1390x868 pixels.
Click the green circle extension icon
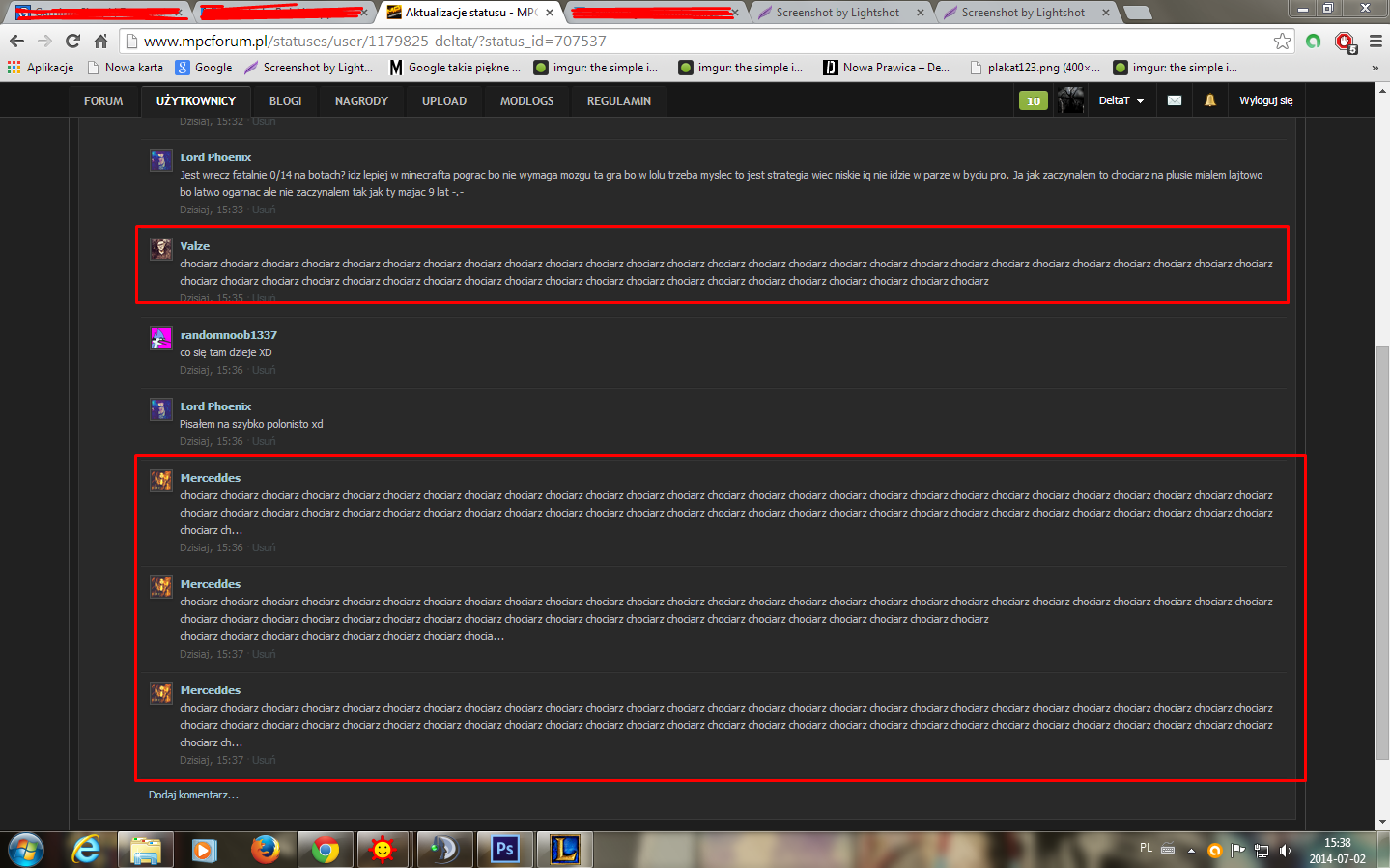(x=1313, y=41)
